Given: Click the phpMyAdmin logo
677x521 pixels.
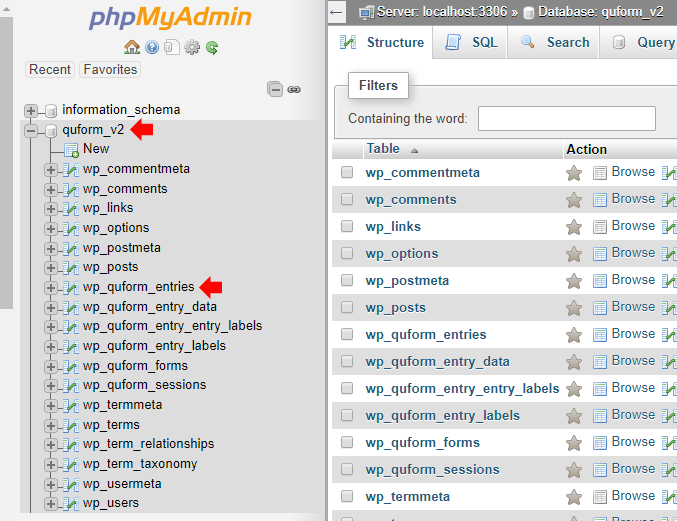Looking at the screenshot, I should click(170, 17).
